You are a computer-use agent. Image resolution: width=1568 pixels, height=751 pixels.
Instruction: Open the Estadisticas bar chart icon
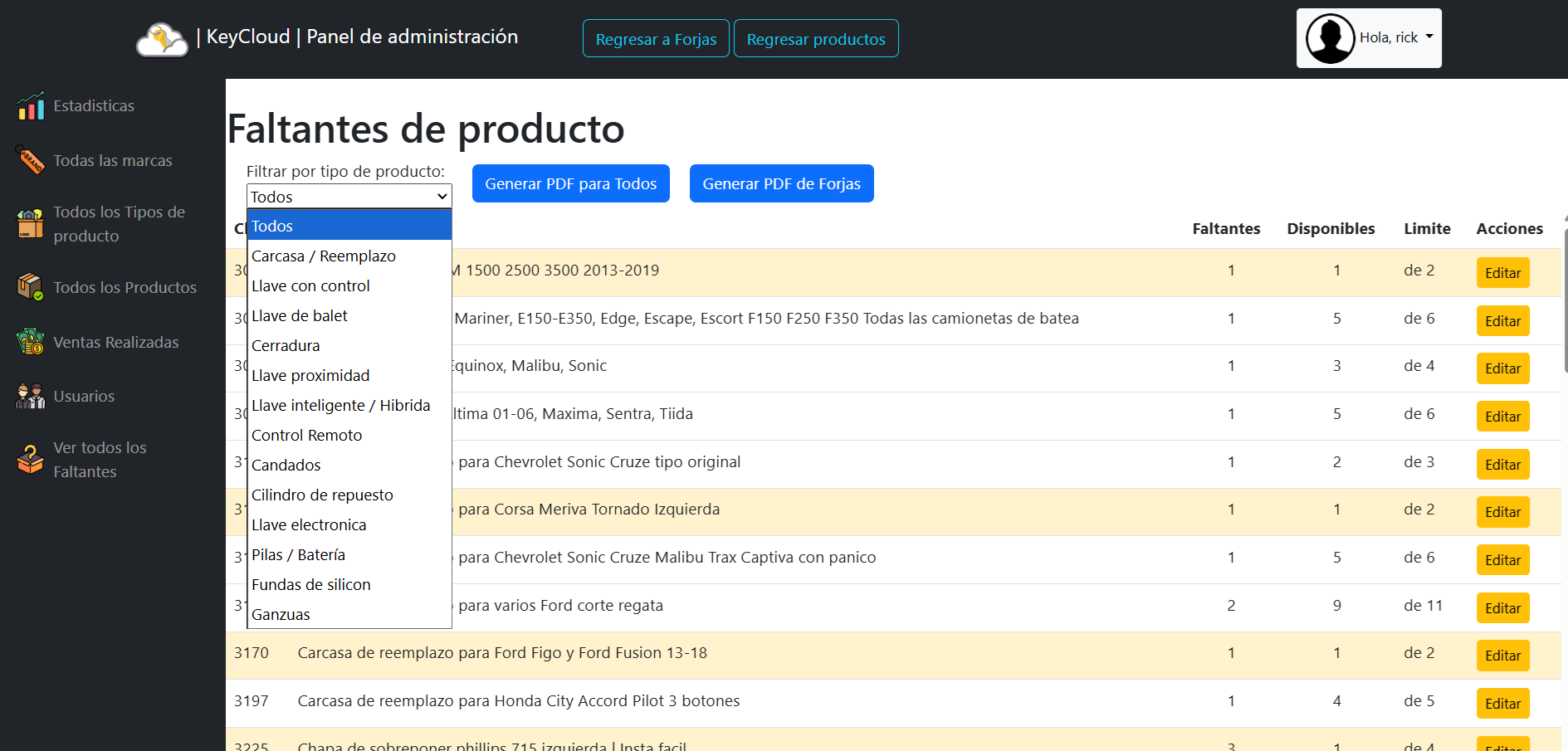pos(31,106)
